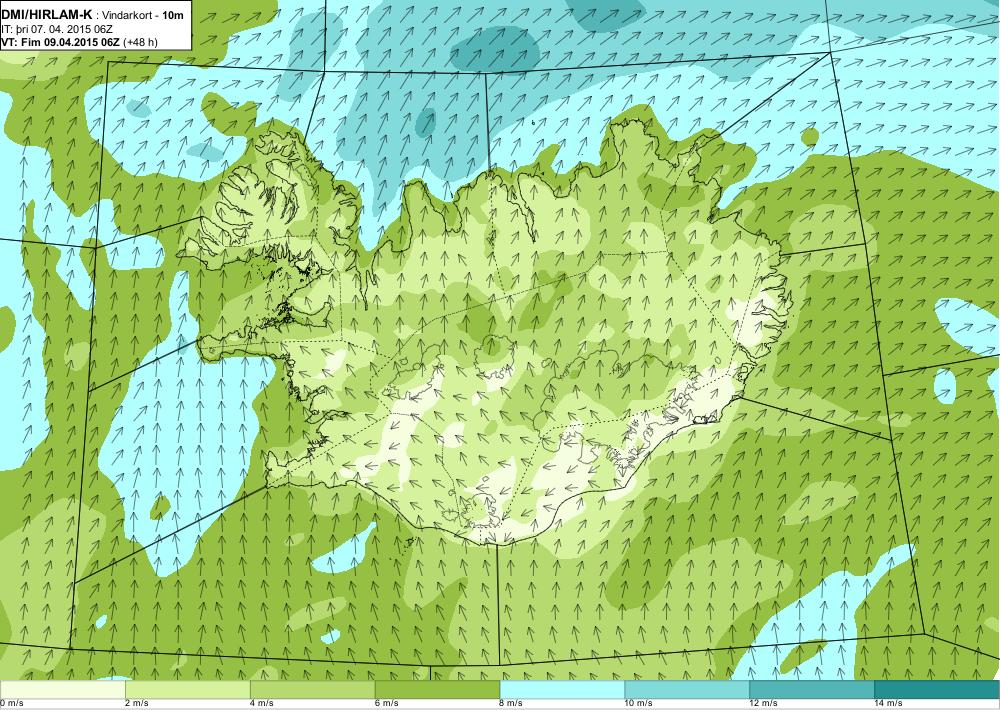Click the '10 m/s' legend label
This screenshot has width=1000, height=710.
click(640, 704)
